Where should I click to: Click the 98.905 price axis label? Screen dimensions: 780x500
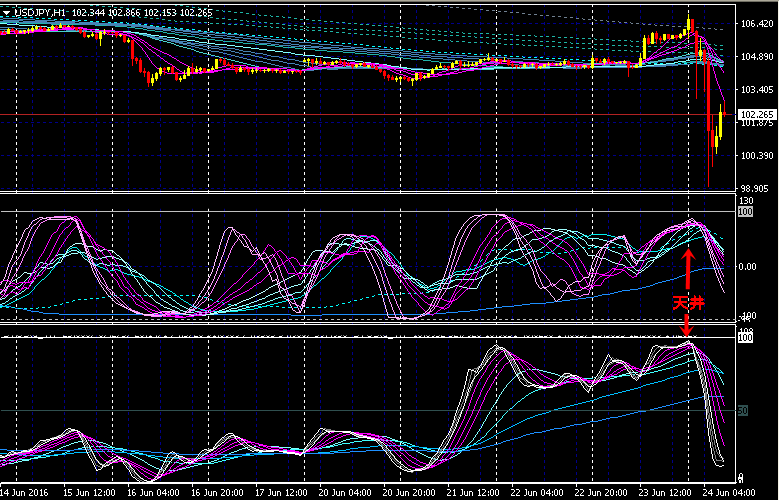tap(757, 189)
